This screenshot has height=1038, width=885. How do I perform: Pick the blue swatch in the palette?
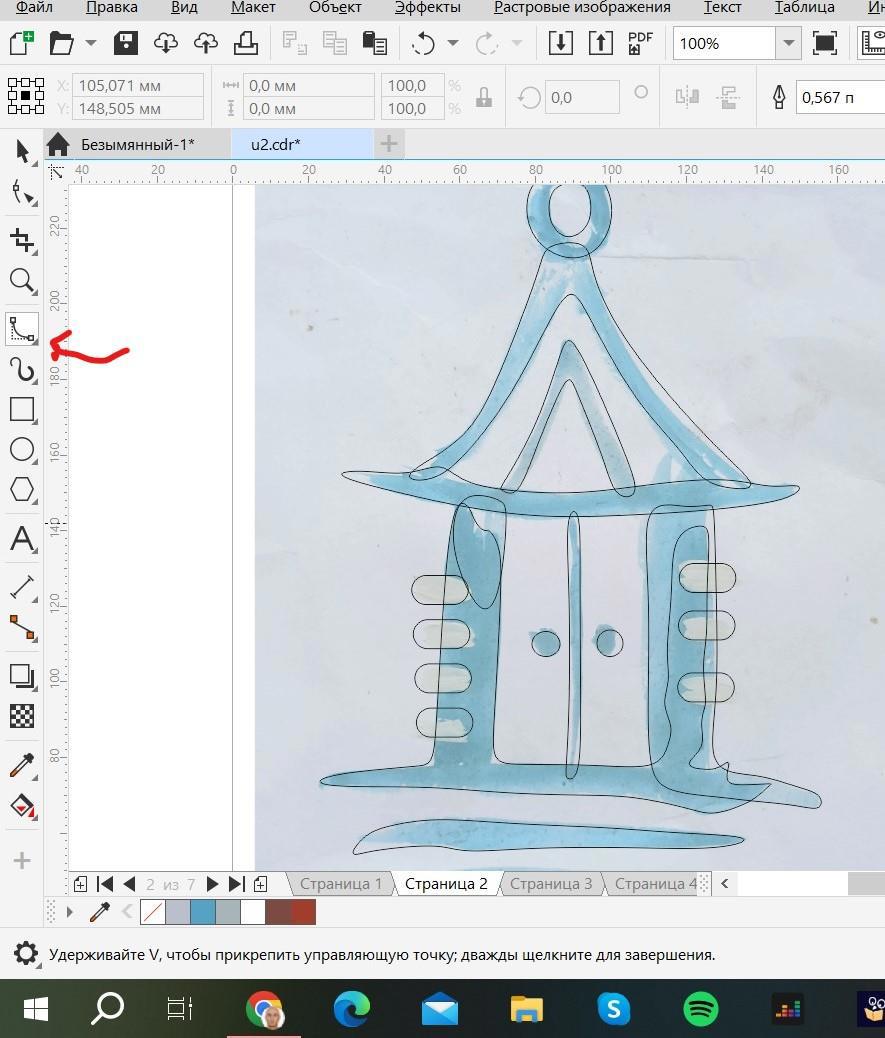tap(203, 912)
